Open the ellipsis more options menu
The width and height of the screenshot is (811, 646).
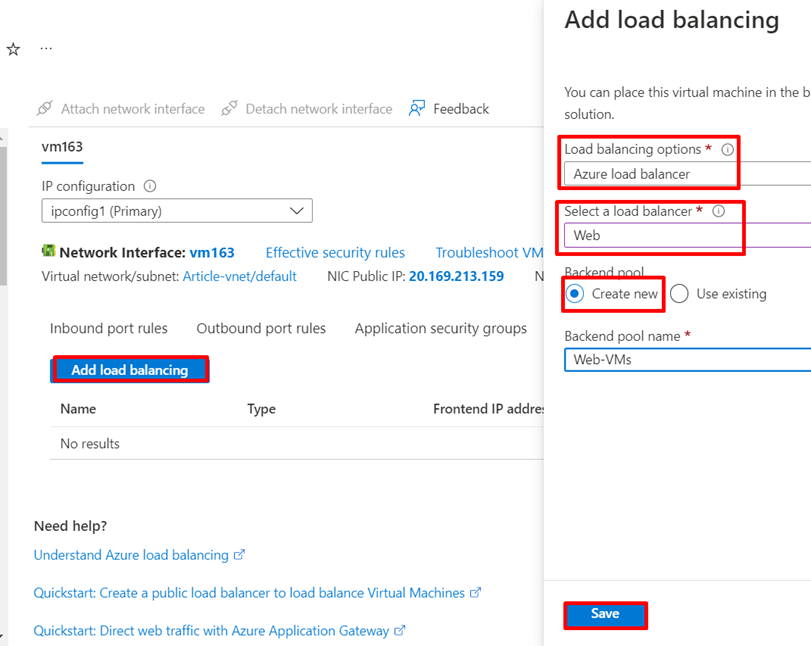click(45, 46)
